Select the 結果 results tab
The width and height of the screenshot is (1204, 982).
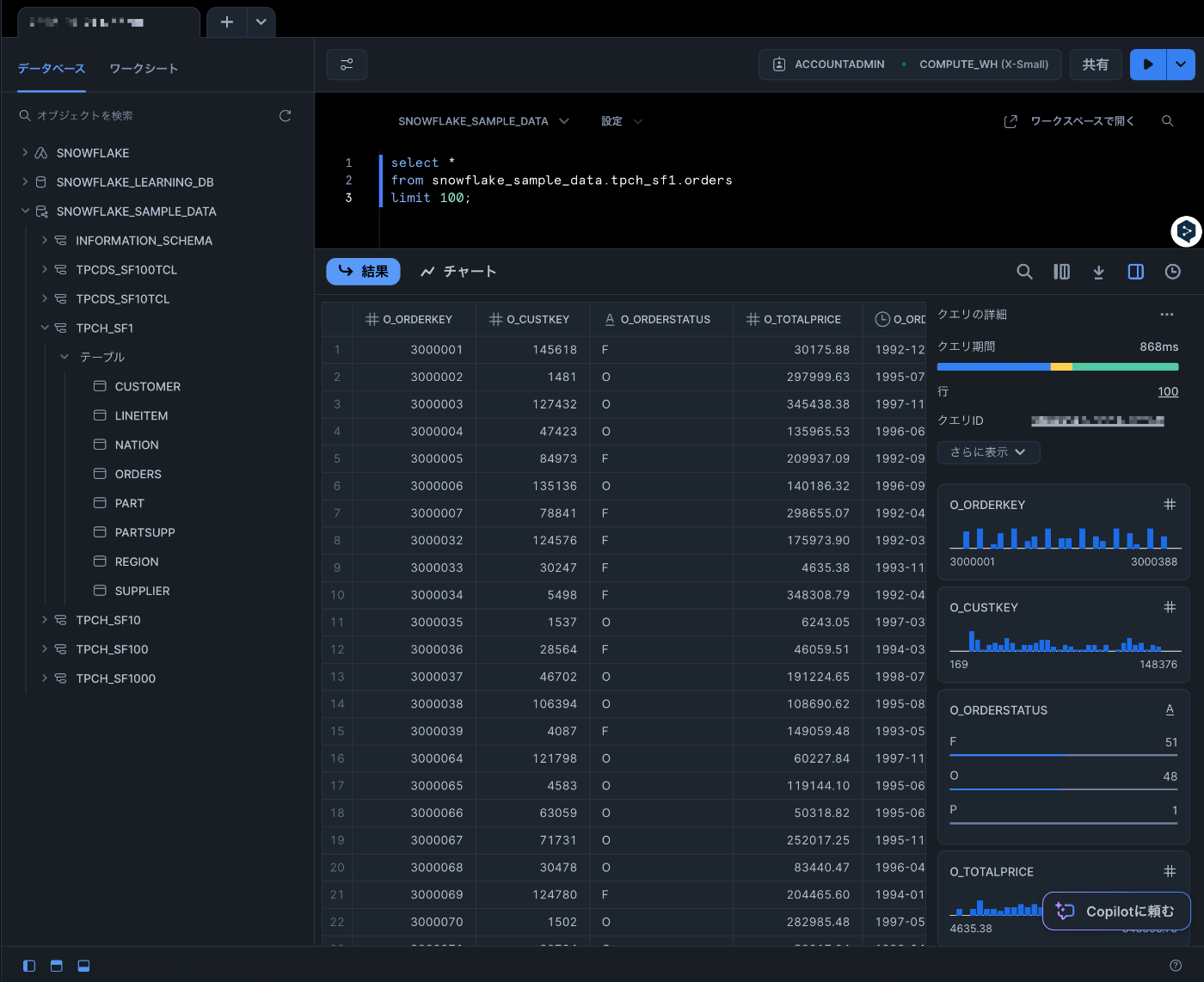click(x=363, y=272)
